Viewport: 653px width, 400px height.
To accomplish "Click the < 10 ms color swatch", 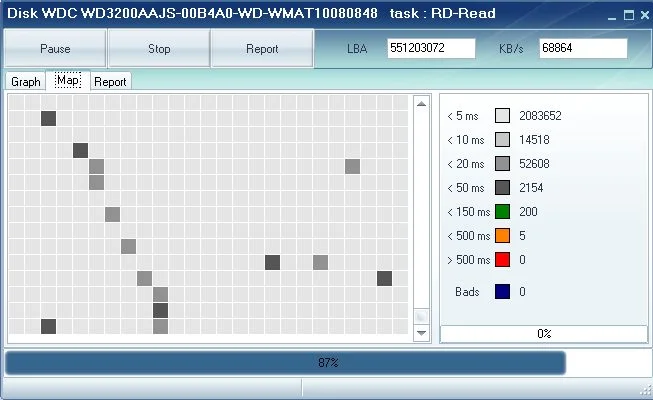I will [x=502, y=140].
